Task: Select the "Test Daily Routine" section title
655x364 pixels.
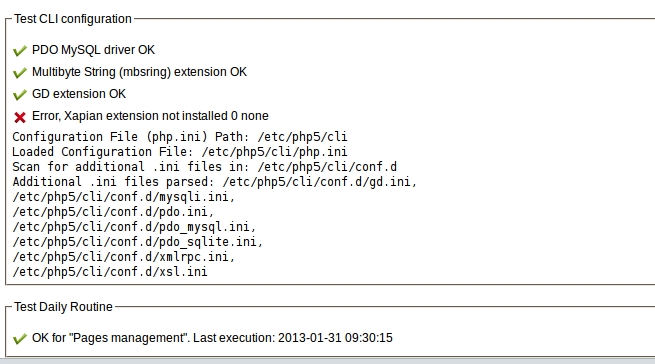Action: (63, 307)
